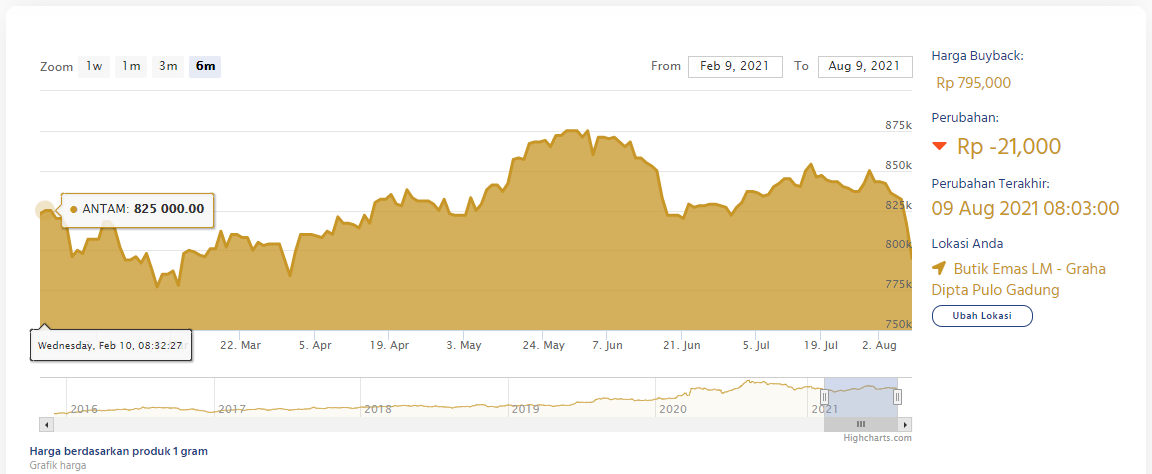Click the navigator scrollbar thumb

point(861,424)
